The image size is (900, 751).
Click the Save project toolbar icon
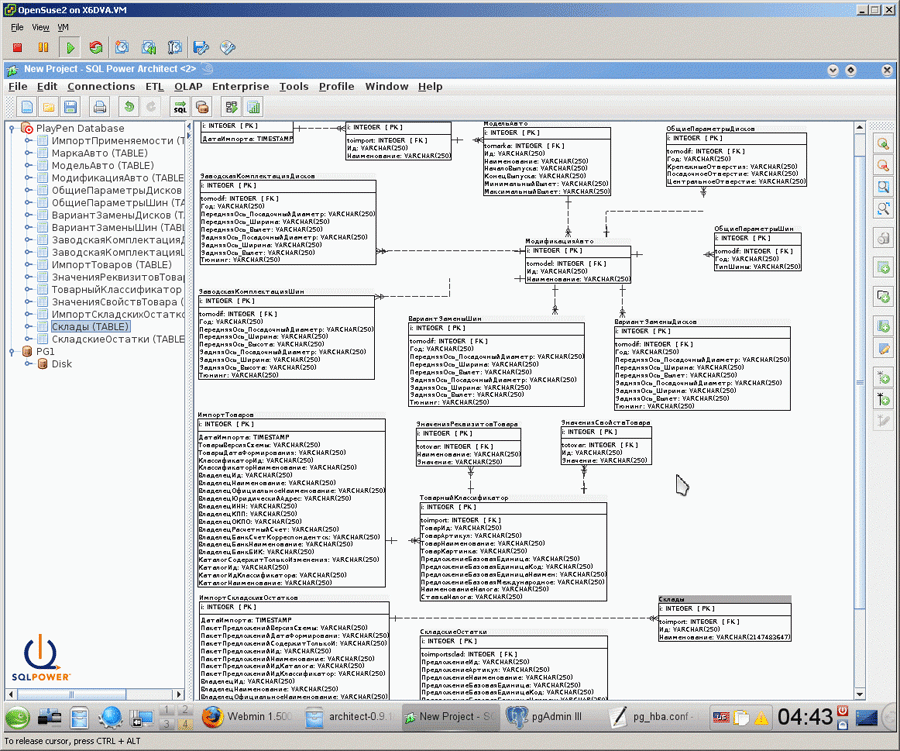70,107
